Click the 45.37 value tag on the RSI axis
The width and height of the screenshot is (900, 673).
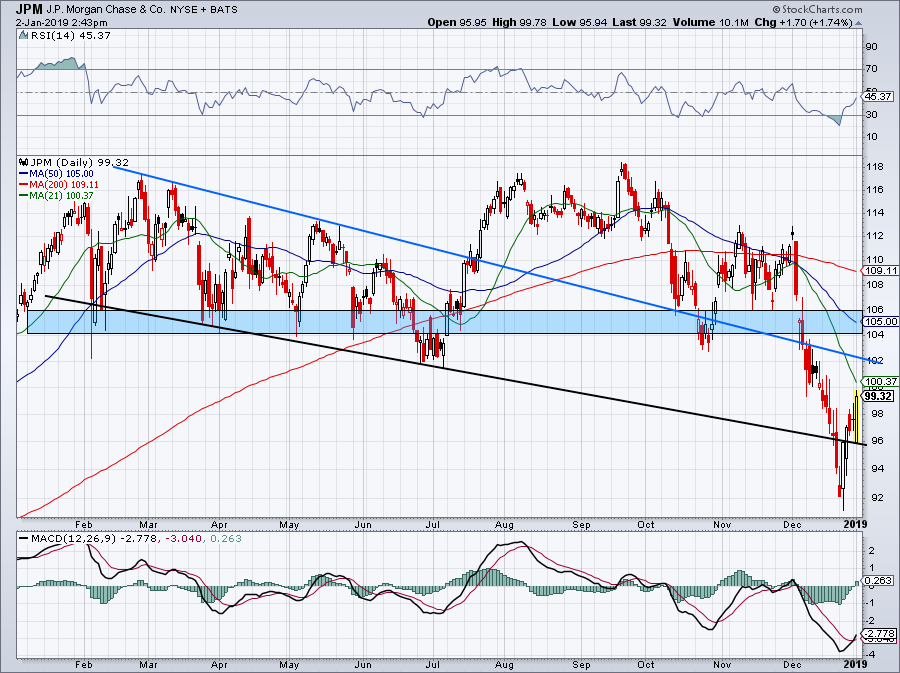tap(878, 96)
